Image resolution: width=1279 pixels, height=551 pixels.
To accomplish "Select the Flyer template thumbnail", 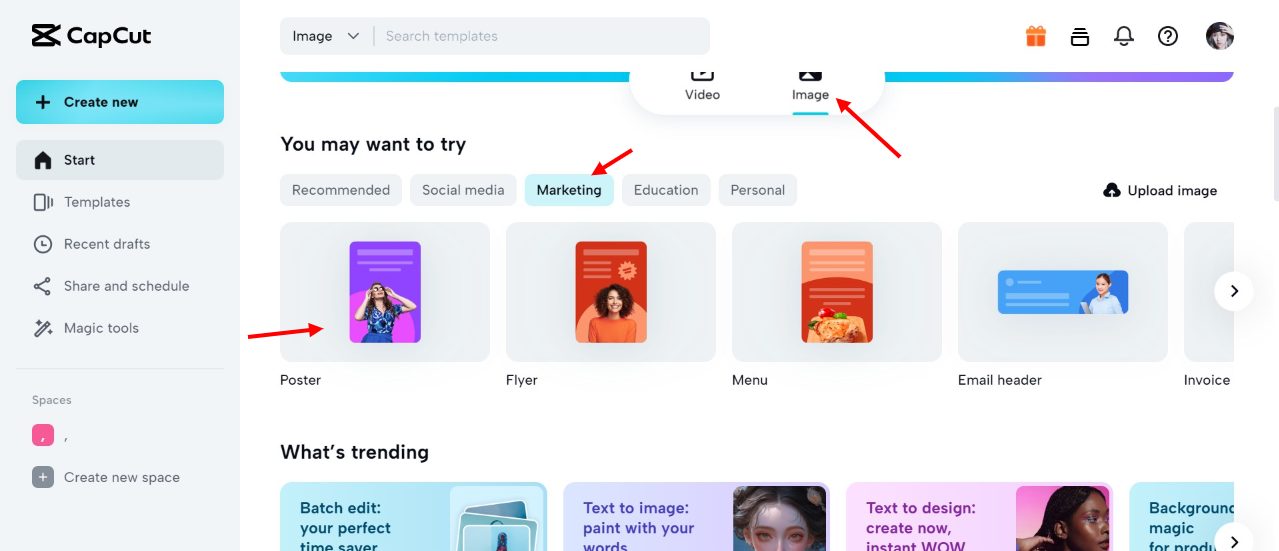I will [x=611, y=292].
